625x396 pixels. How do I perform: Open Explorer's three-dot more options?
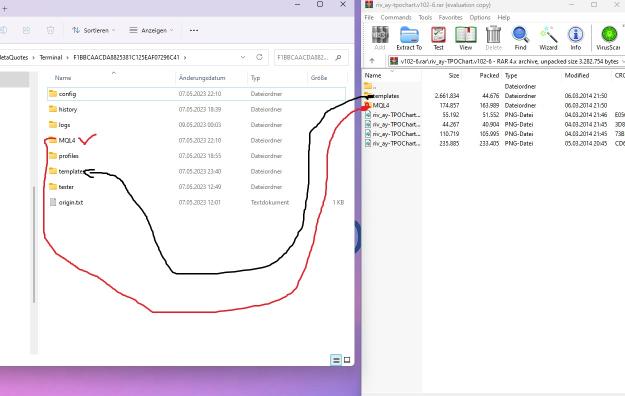pyautogui.click(x=194, y=30)
